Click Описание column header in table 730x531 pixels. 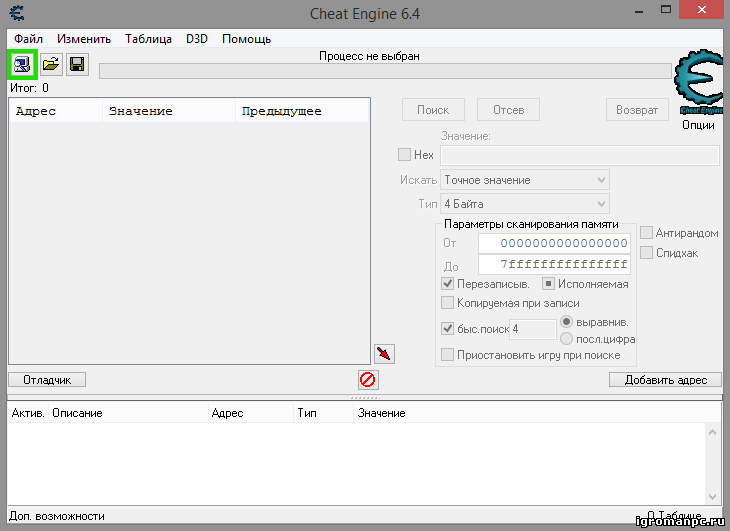click(x=128, y=413)
